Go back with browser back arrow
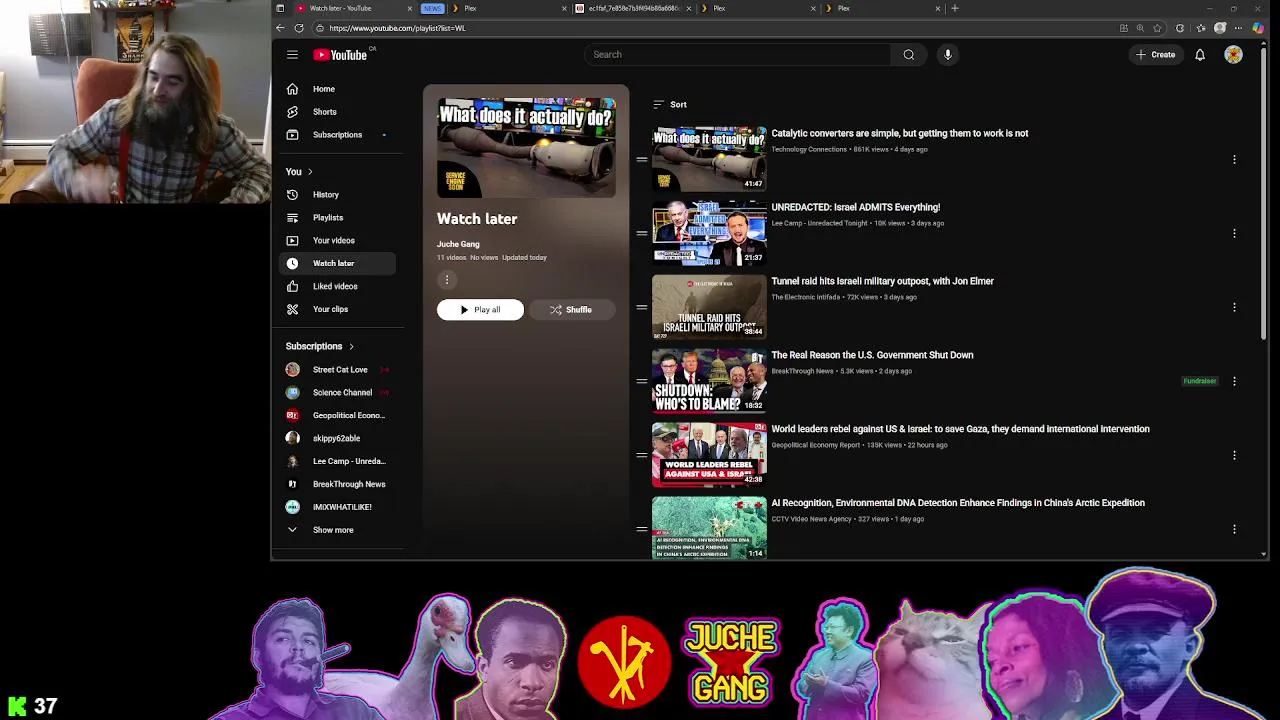1280x720 pixels. [x=280, y=28]
